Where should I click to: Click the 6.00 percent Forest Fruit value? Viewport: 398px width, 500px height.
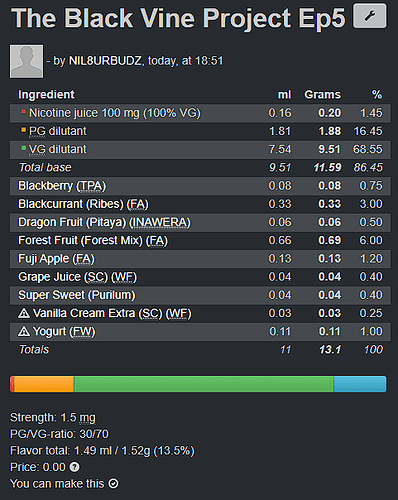click(371, 240)
